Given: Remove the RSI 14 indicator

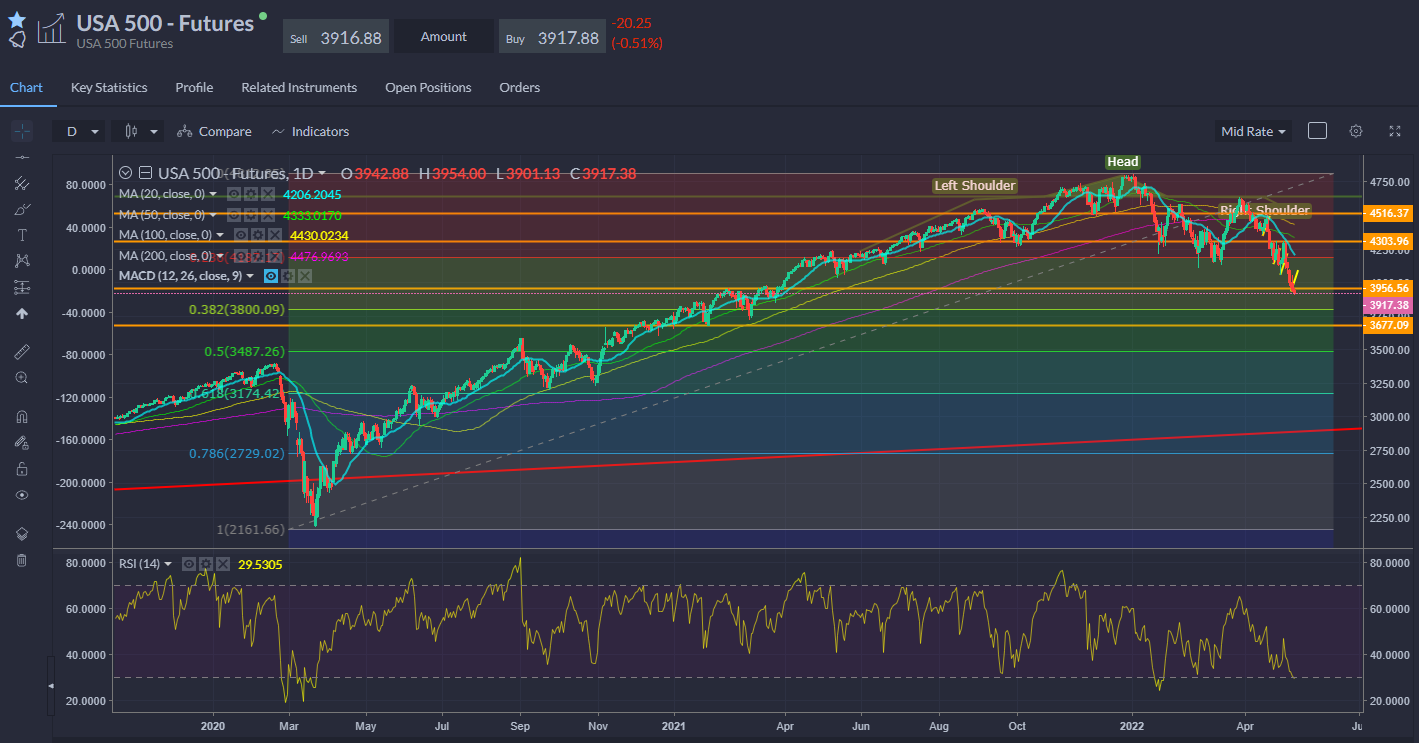Looking at the screenshot, I should click(222, 564).
